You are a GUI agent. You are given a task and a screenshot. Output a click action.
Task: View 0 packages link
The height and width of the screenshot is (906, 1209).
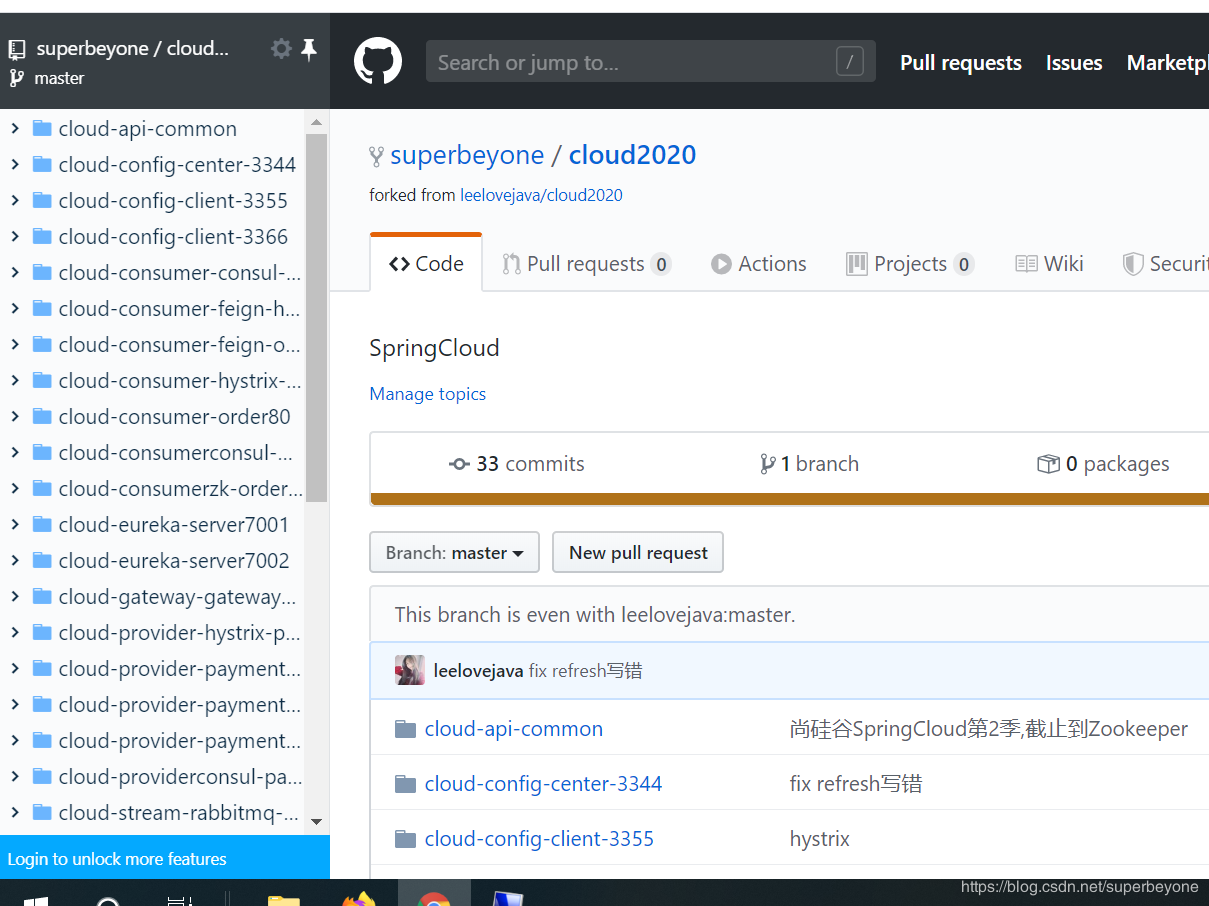click(1103, 464)
